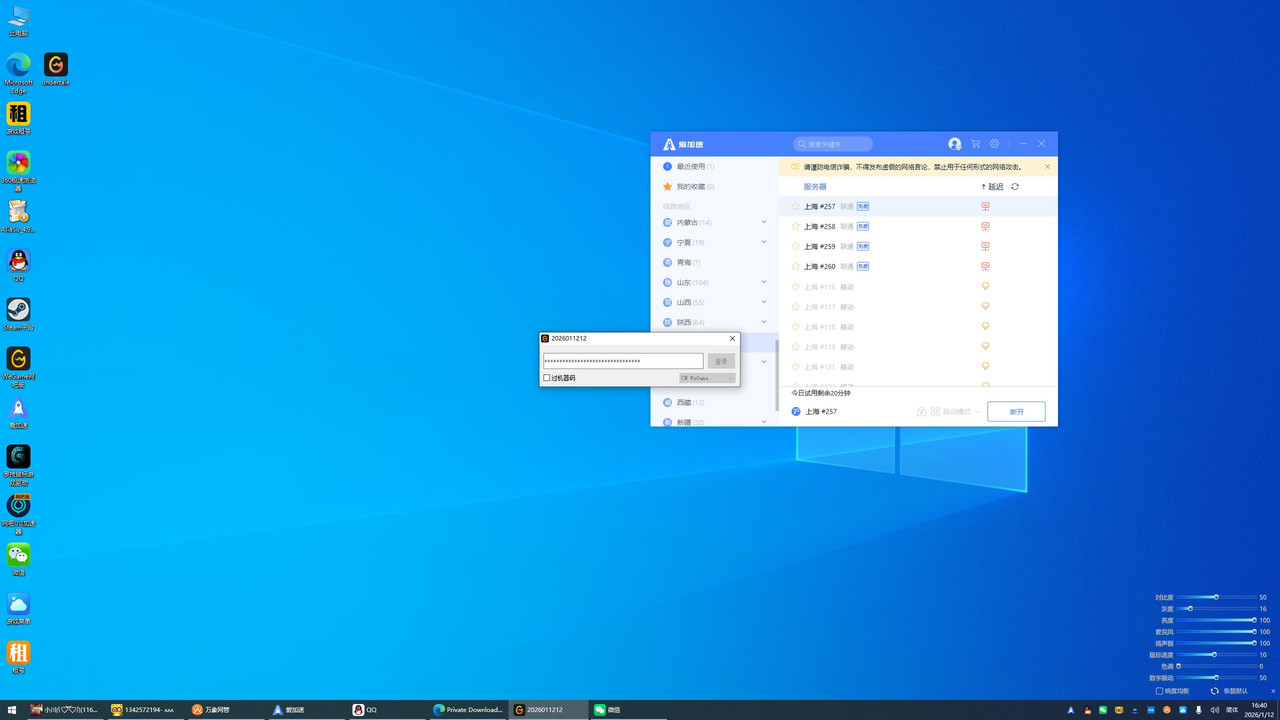Open the shopping cart icon
This screenshot has width=1280, height=720.
pos(975,144)
